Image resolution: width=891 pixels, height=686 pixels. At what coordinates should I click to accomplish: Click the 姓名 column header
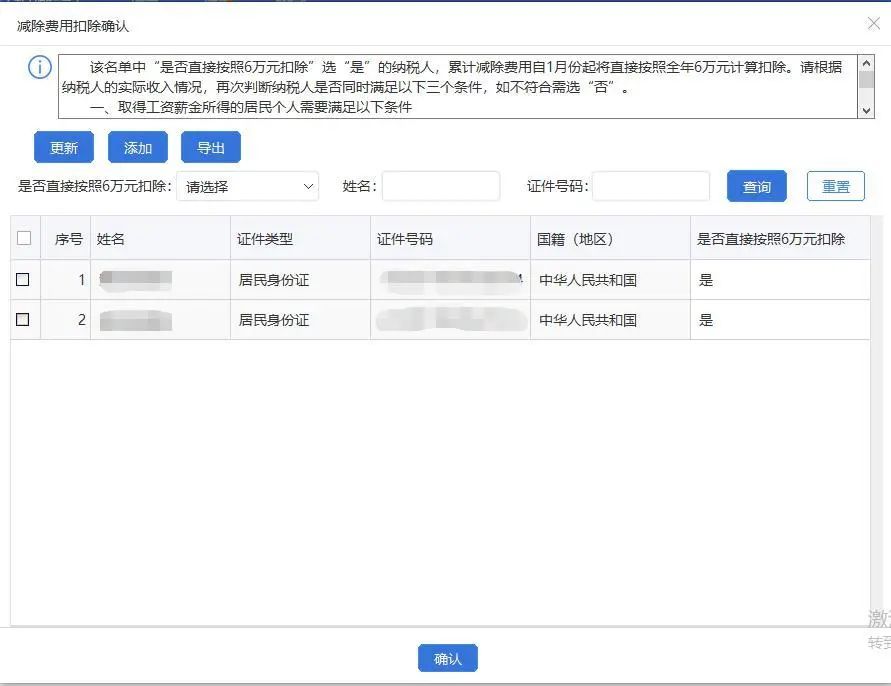coord(160,238)
